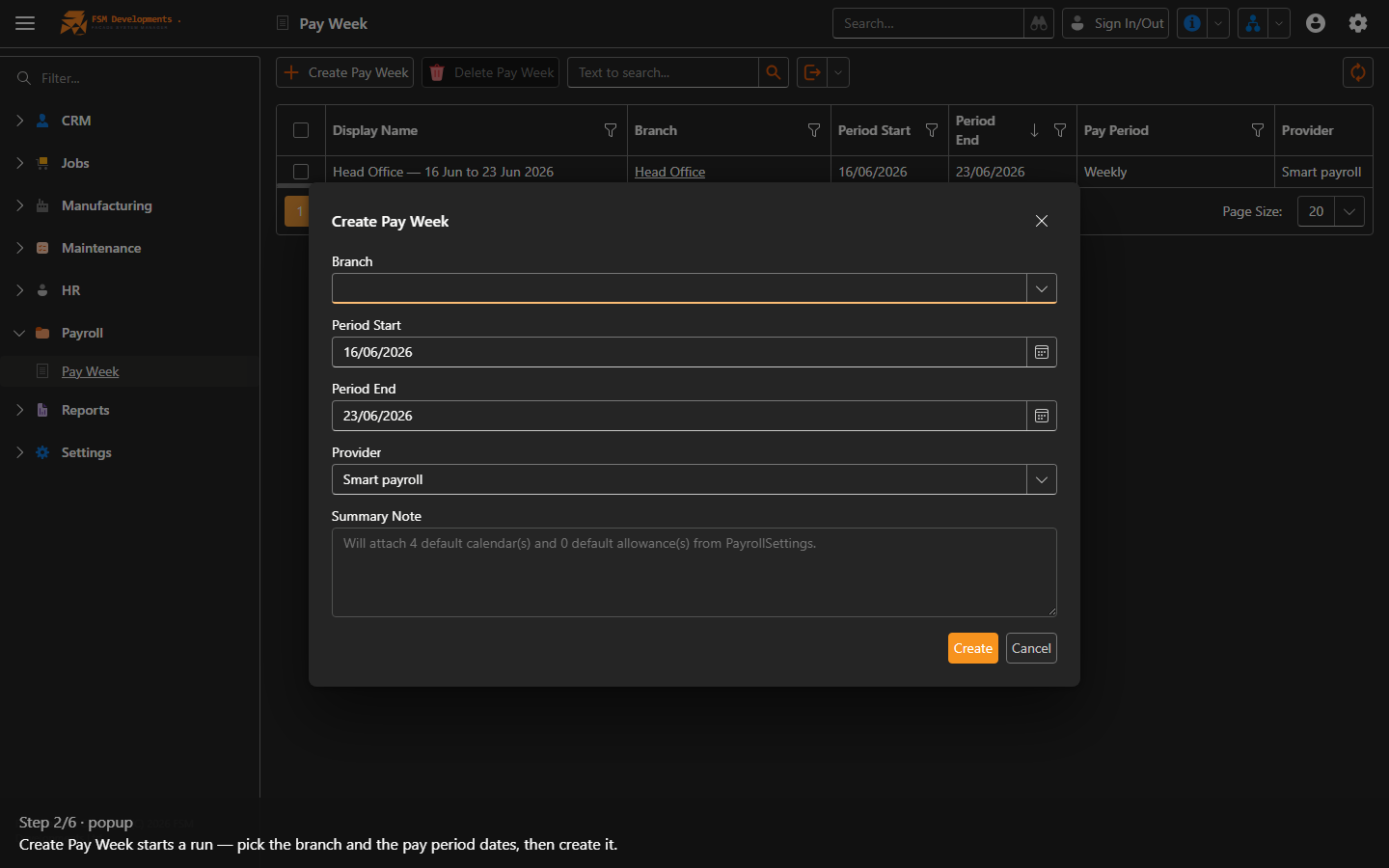Open the Branch dropdown arrow
The width and height of the screenshot is (1389, 868).
click(x=1042, y=288)
